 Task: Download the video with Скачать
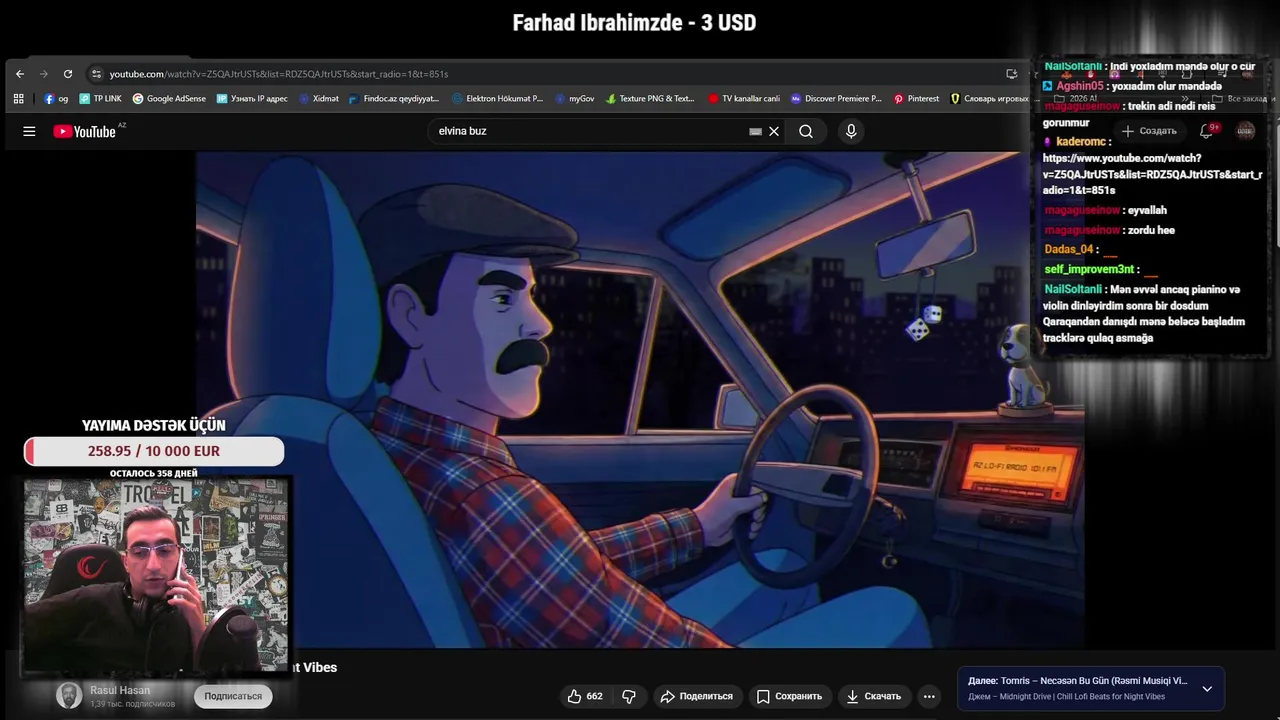874,696
